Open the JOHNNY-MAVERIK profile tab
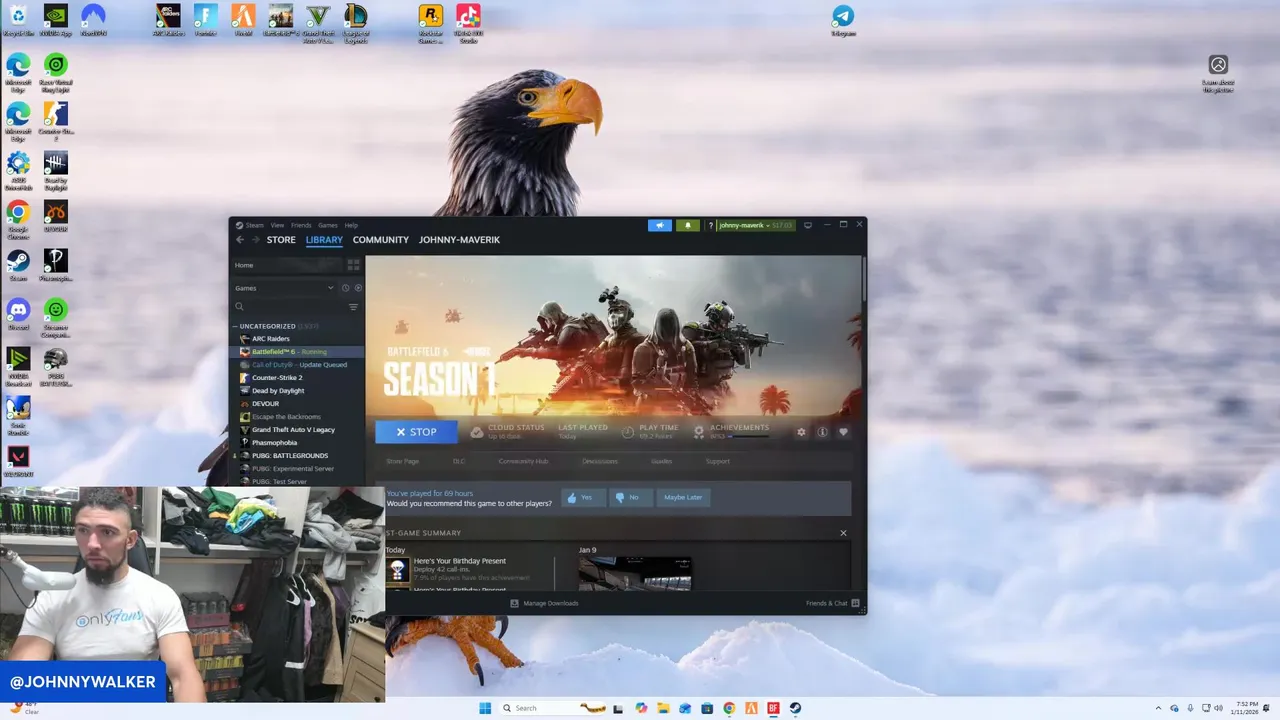The height and width of the screenshot is (720, 1280). coord(459,240)
